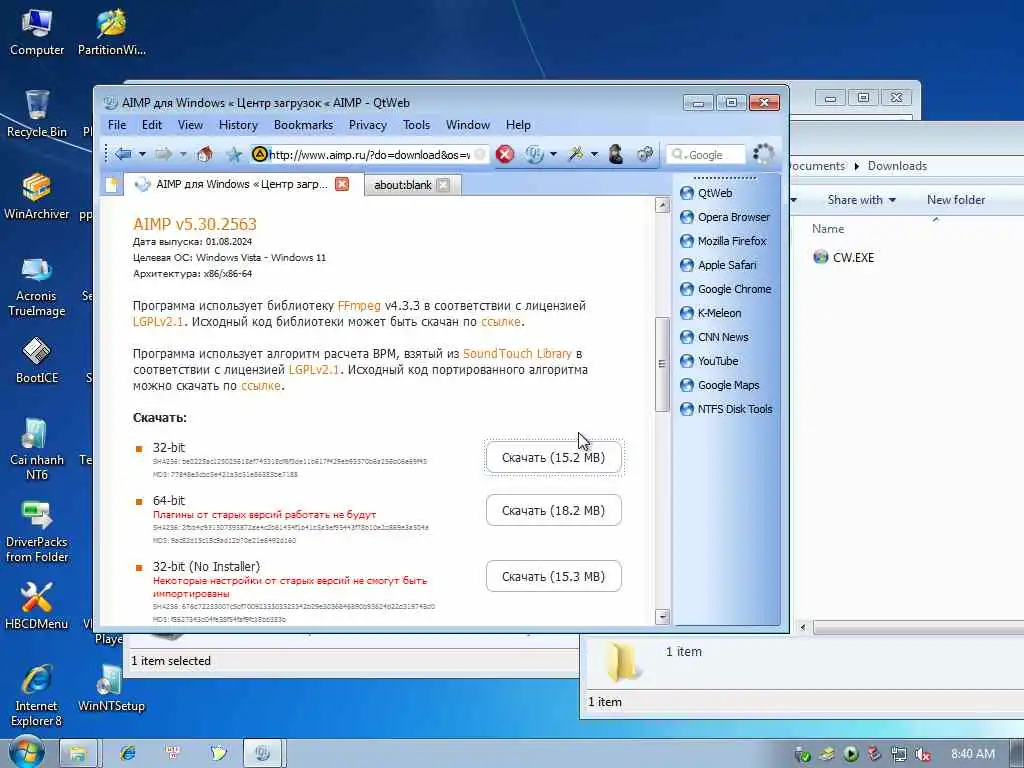Open the Bookmarks menu
The width and height of the screenshot is (1024, 768).
(303, 125)
